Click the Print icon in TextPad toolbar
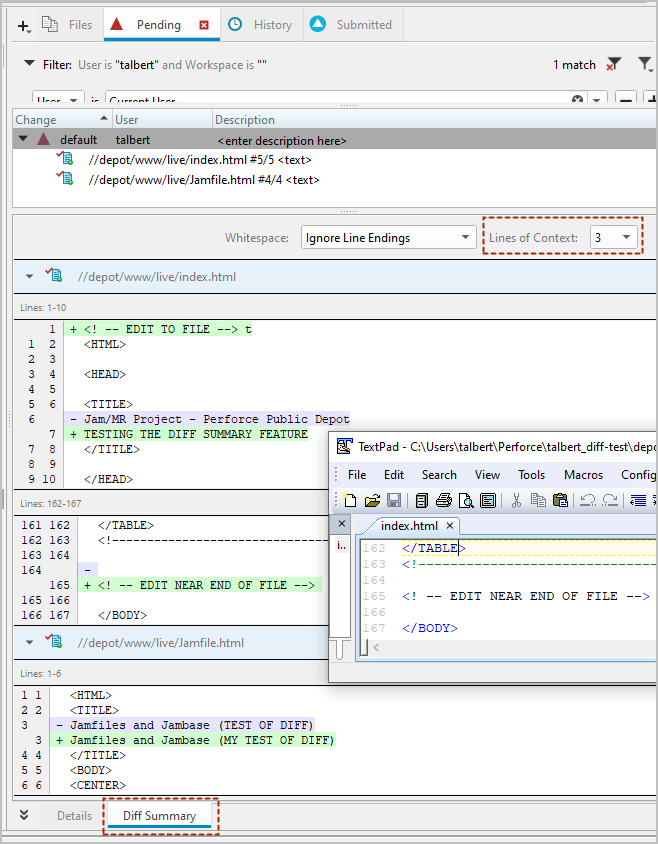658x844 pixels. click(x=444, y=500)
